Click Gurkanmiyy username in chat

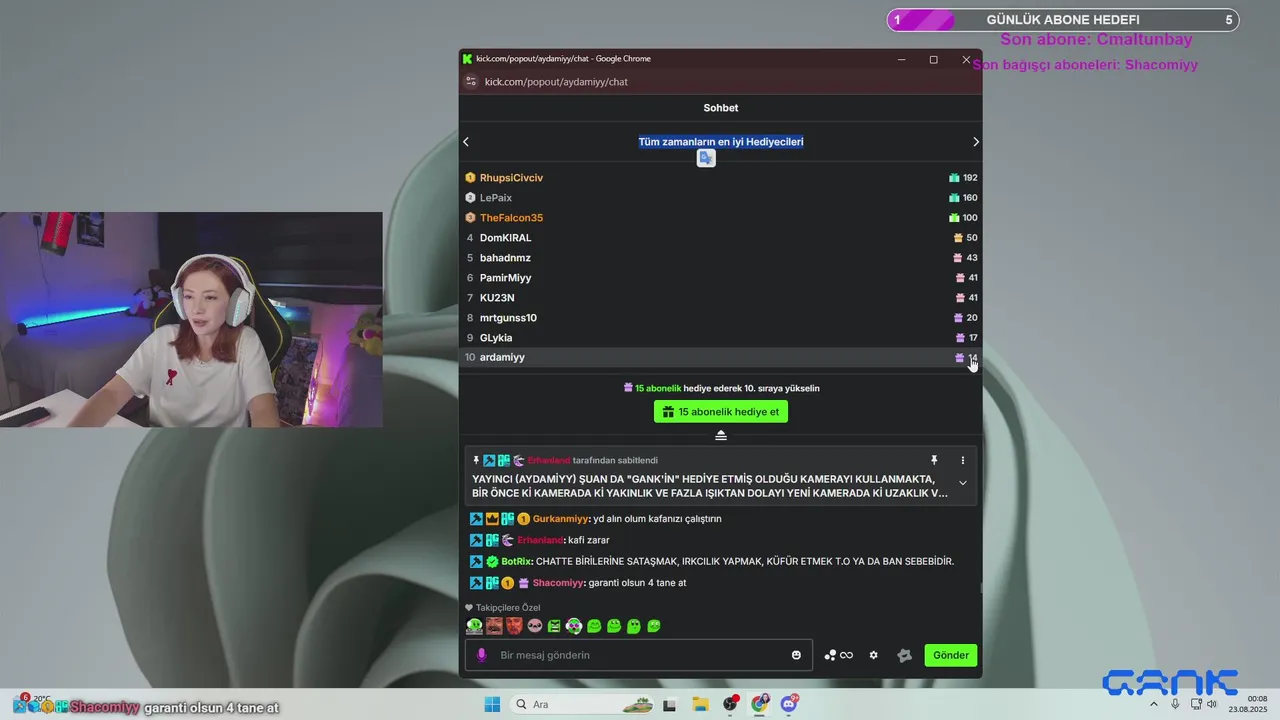click(x=561, y=519)
